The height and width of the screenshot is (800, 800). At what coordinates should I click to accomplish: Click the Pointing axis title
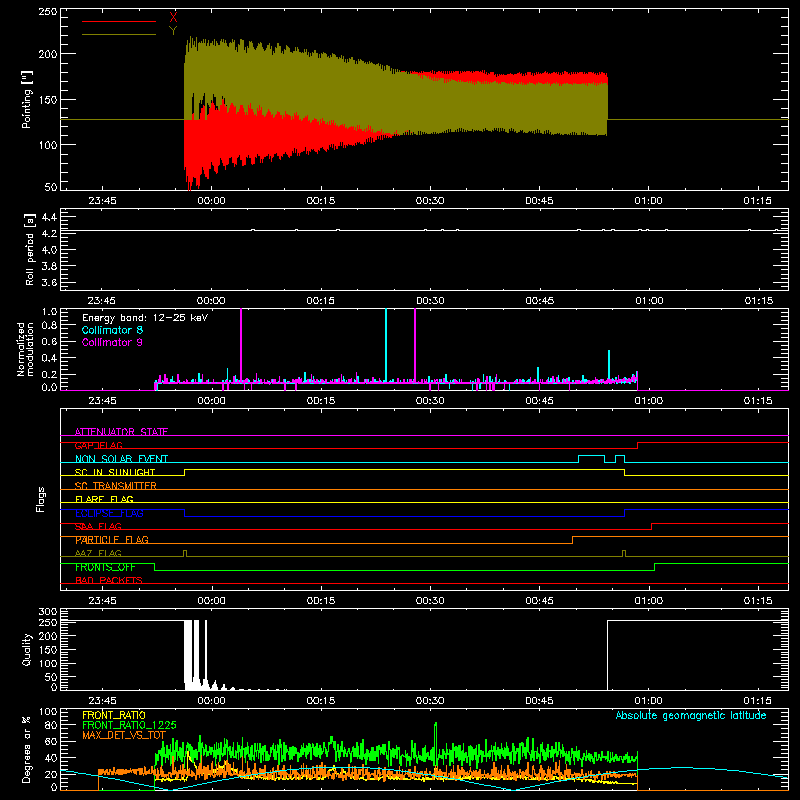[x=27, y=99]
